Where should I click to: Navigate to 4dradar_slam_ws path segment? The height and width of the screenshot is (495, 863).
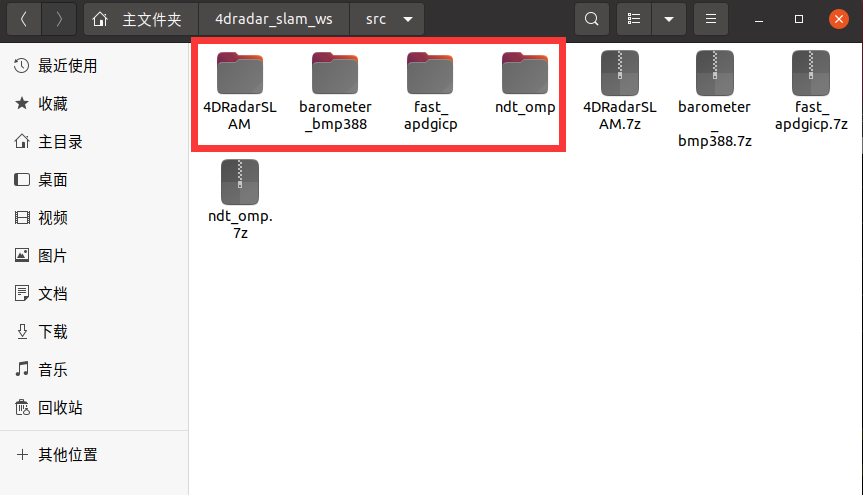(274, 19)
